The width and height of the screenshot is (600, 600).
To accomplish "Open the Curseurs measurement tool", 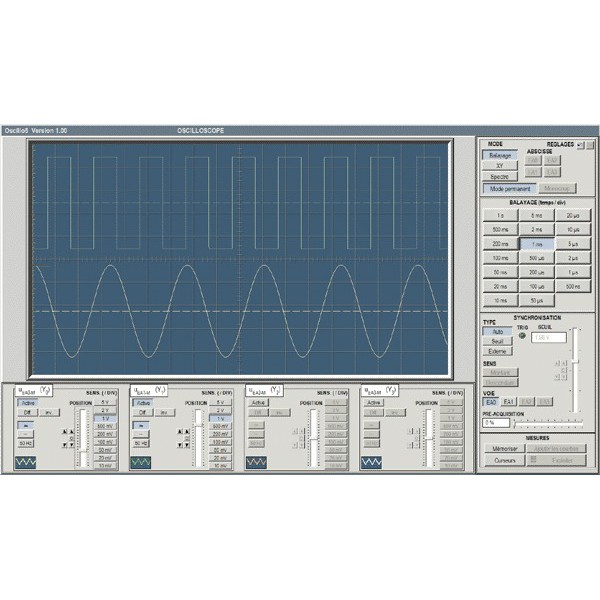I will [505, 460].
